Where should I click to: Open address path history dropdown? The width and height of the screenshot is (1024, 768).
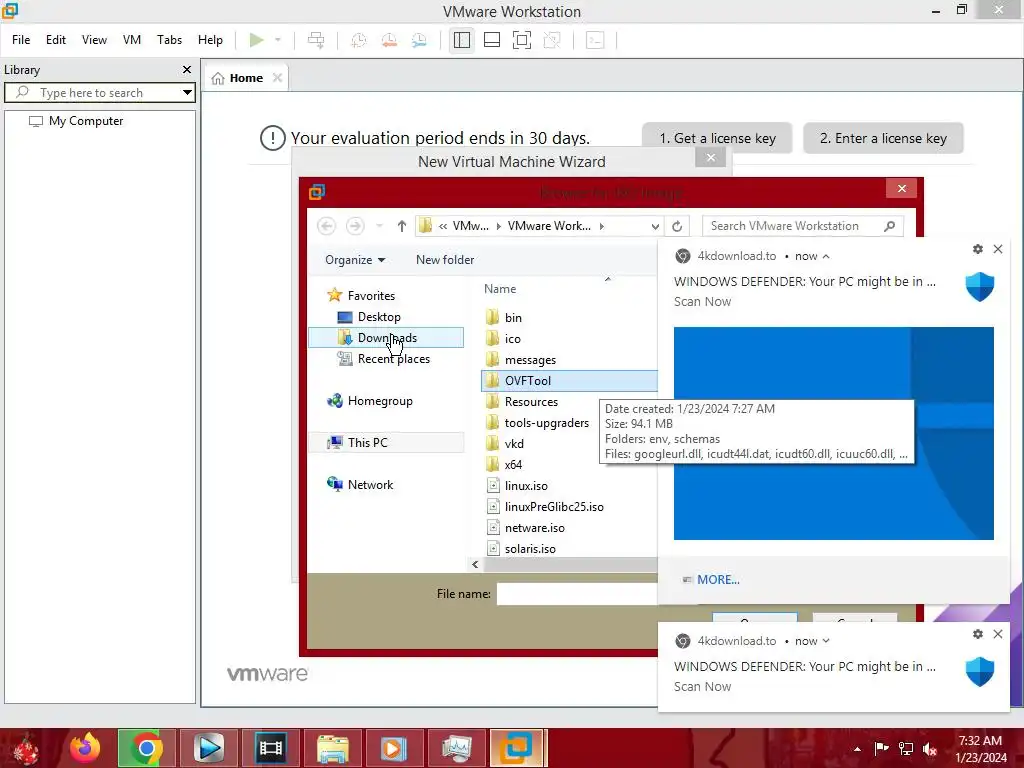tap(655, 226)
